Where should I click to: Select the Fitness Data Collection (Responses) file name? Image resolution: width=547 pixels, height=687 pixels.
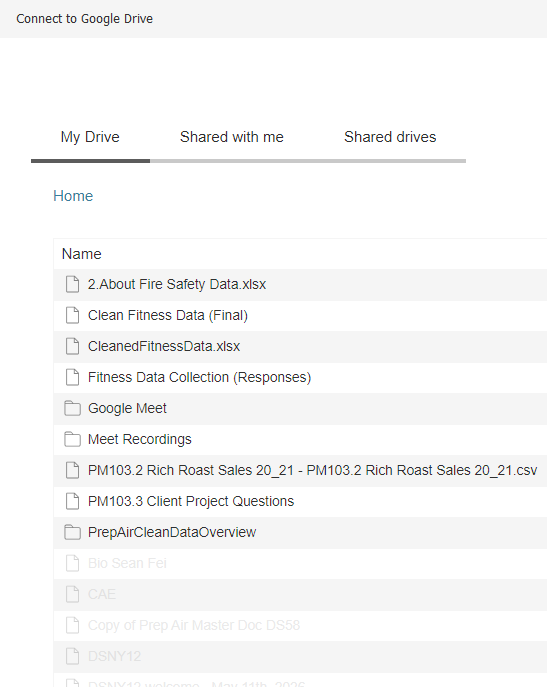[x=199, y=377]
